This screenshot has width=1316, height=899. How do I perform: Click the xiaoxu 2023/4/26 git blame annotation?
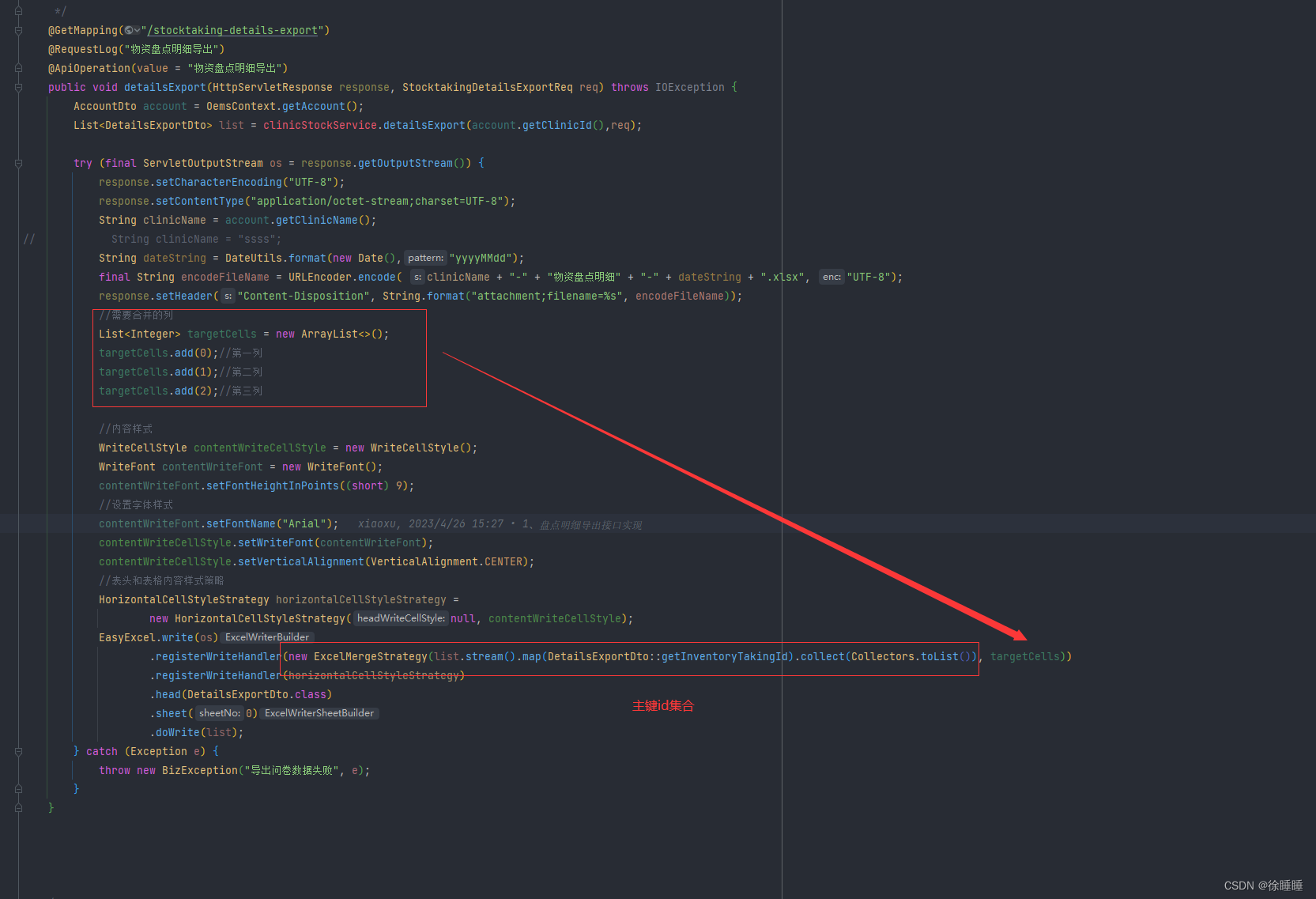[x=500, y=524]
